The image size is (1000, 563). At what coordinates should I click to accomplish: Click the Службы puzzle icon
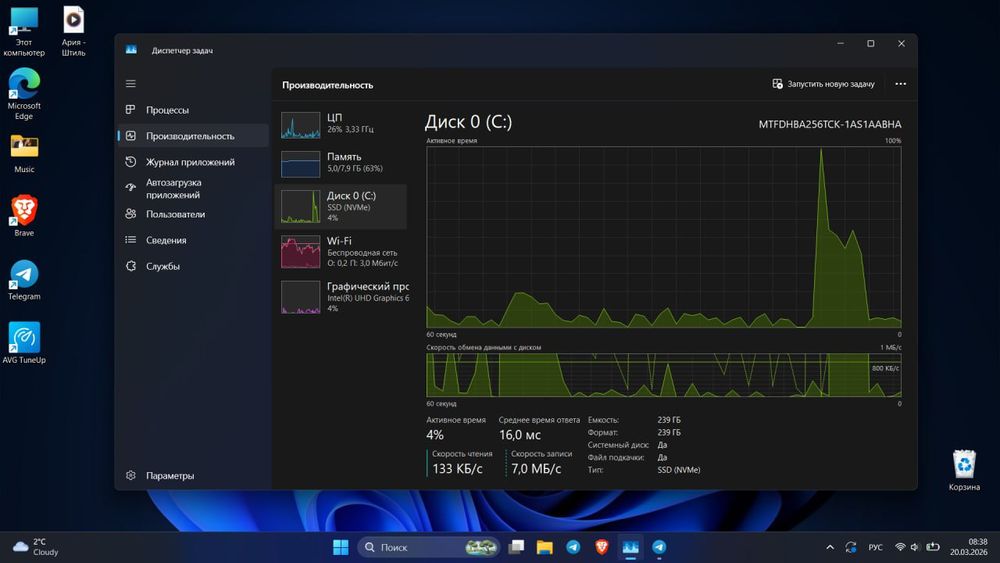coord(131,266)
